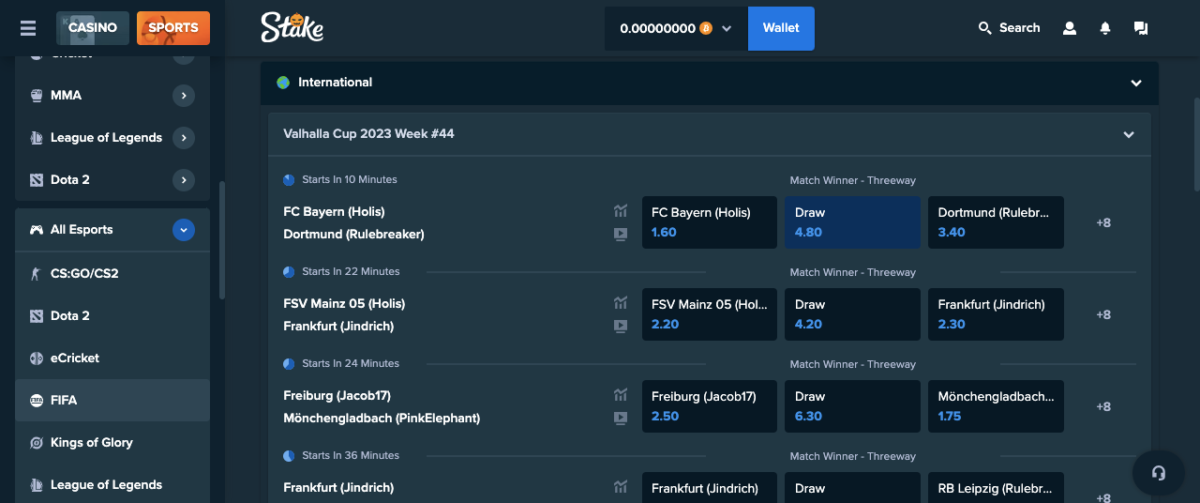
Task: Collapse the All Esports sidebar group
Action: 183,230
